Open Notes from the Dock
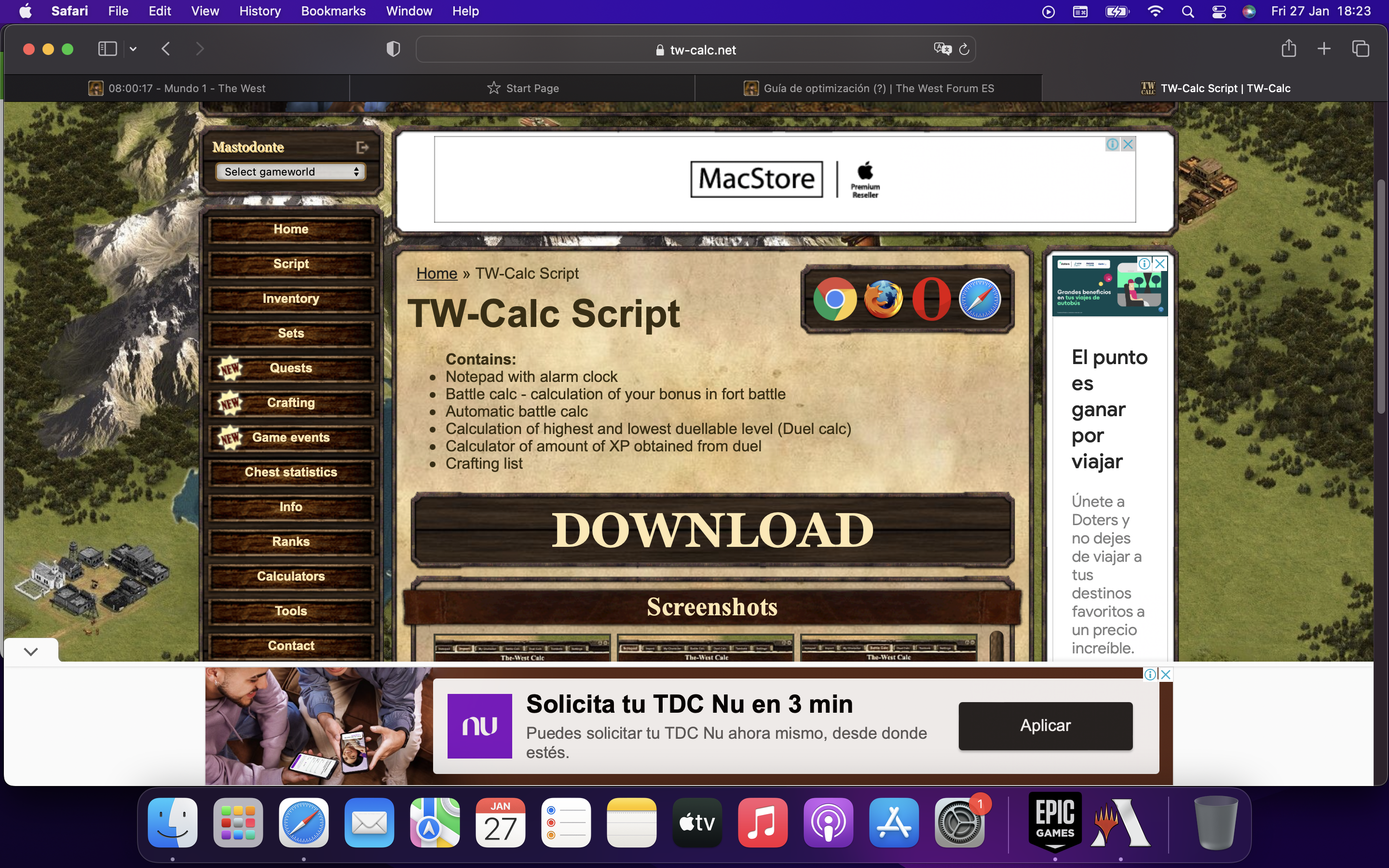1389x868 pixels. pos(631,822)
